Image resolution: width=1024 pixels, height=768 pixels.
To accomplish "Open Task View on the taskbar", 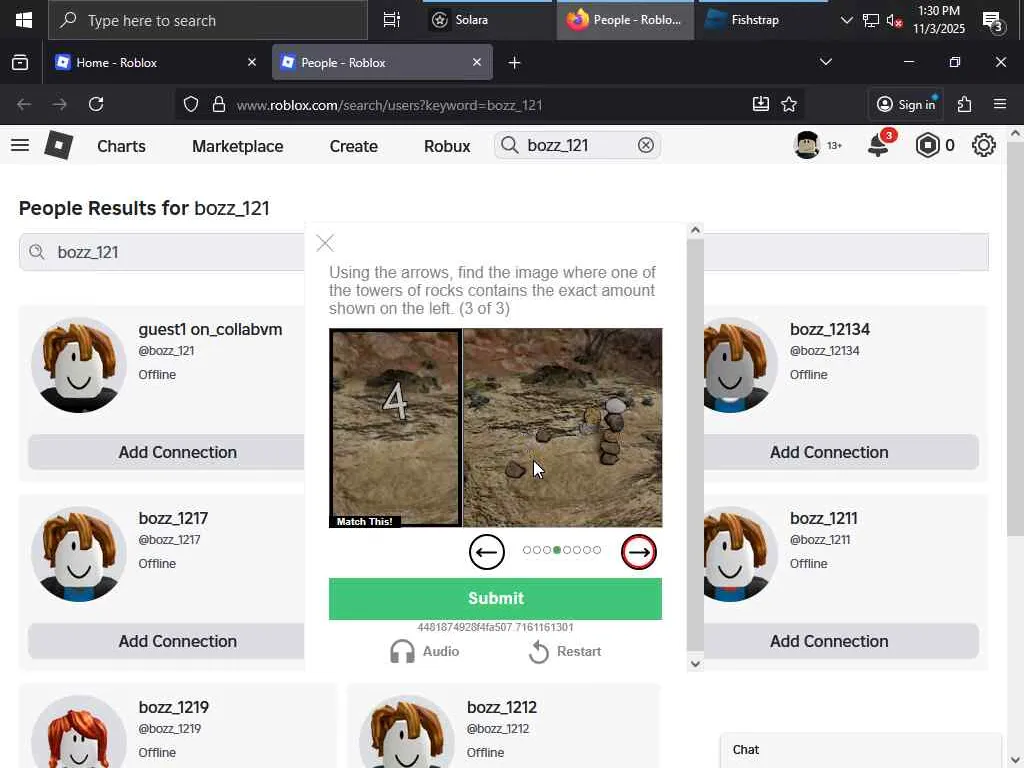I will pos(391,20).
